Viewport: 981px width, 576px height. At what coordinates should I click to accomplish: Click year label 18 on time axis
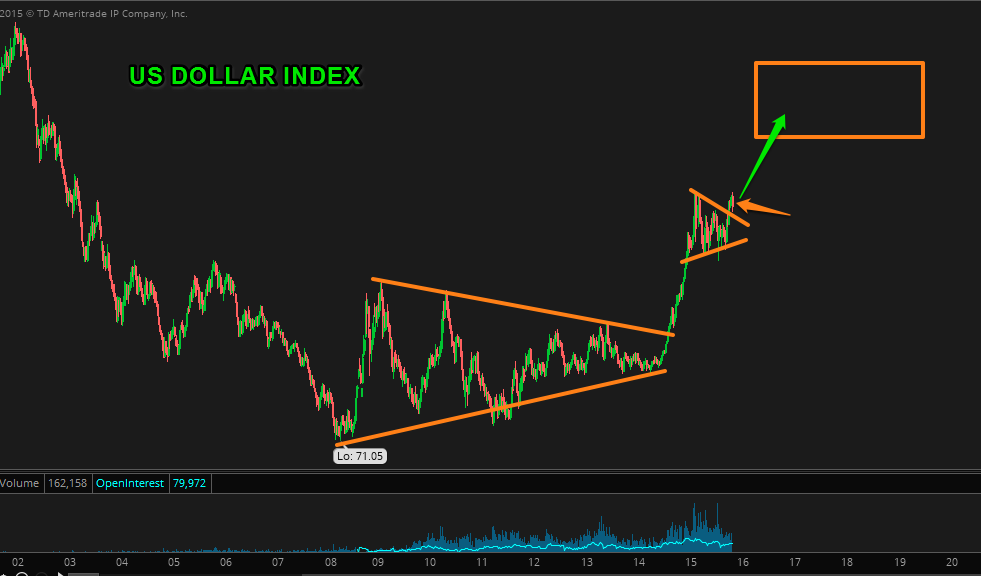pos(846,562)
